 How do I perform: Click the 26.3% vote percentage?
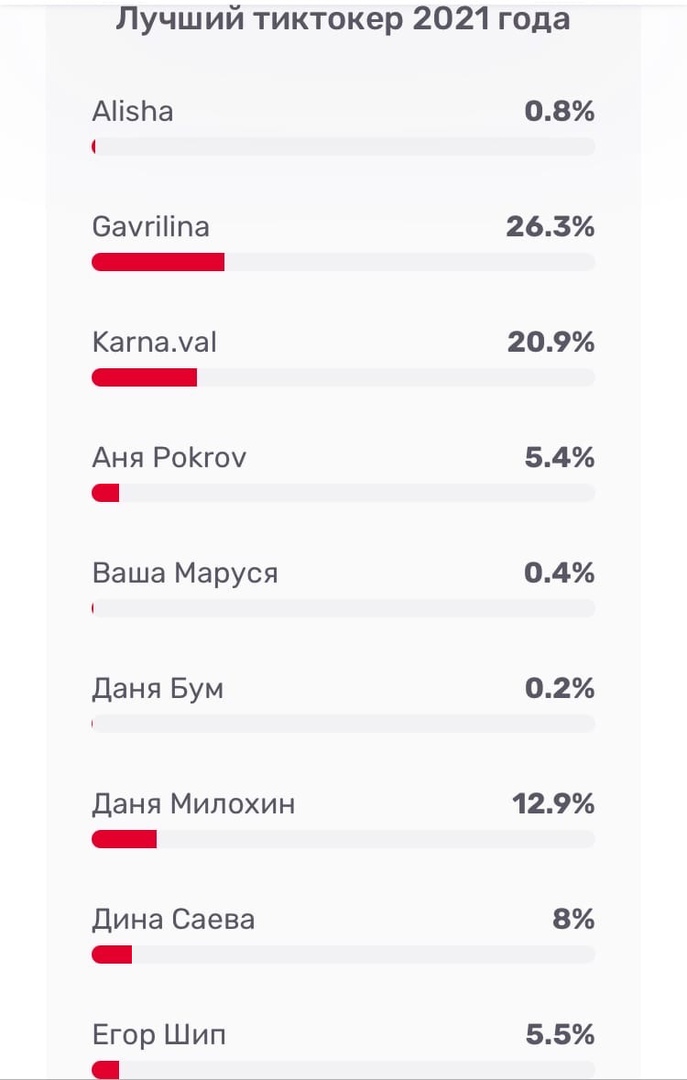[550, 227]
